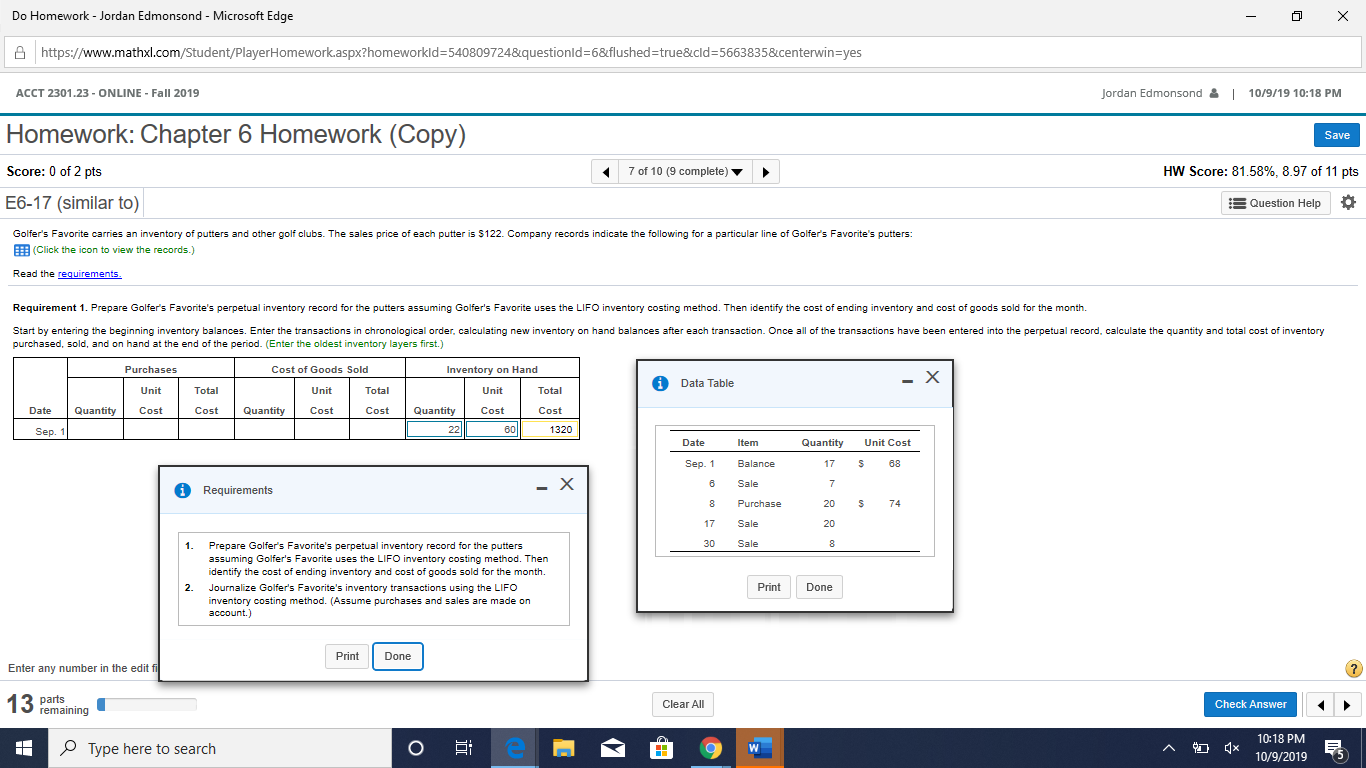Open the requirements link

(x=90, y=273)
